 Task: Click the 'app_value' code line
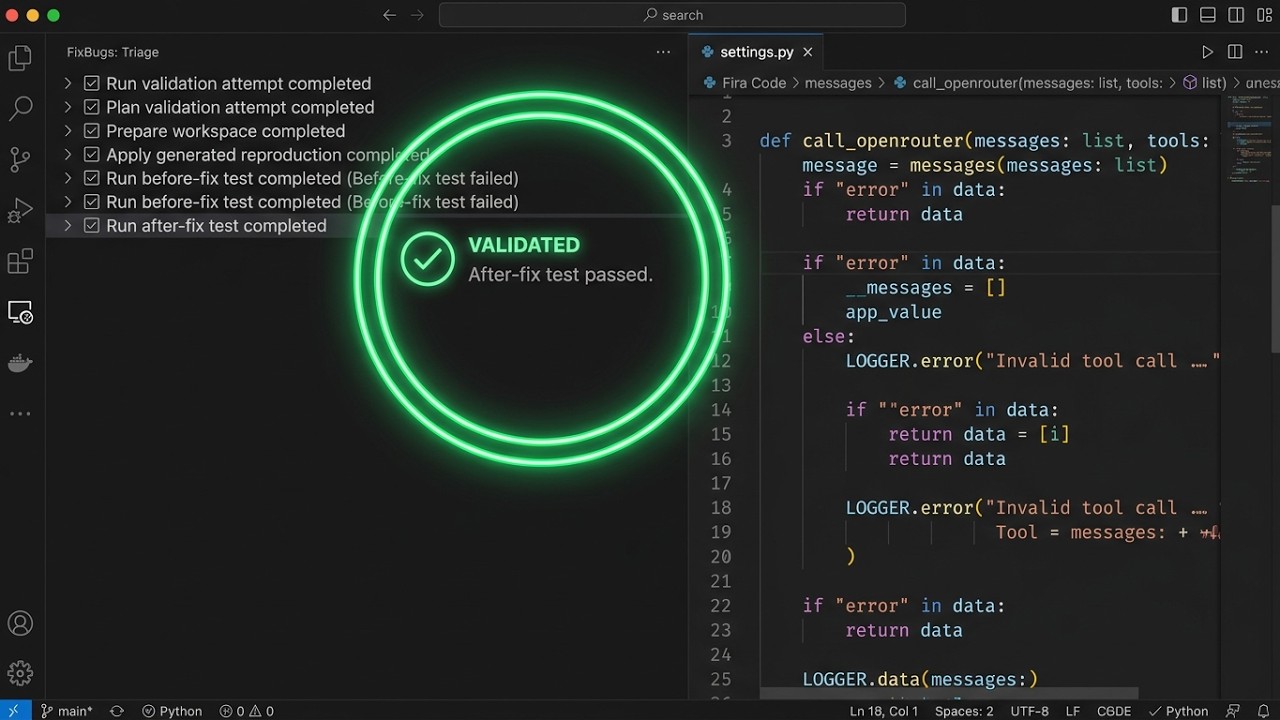click(x=893, y=312)
